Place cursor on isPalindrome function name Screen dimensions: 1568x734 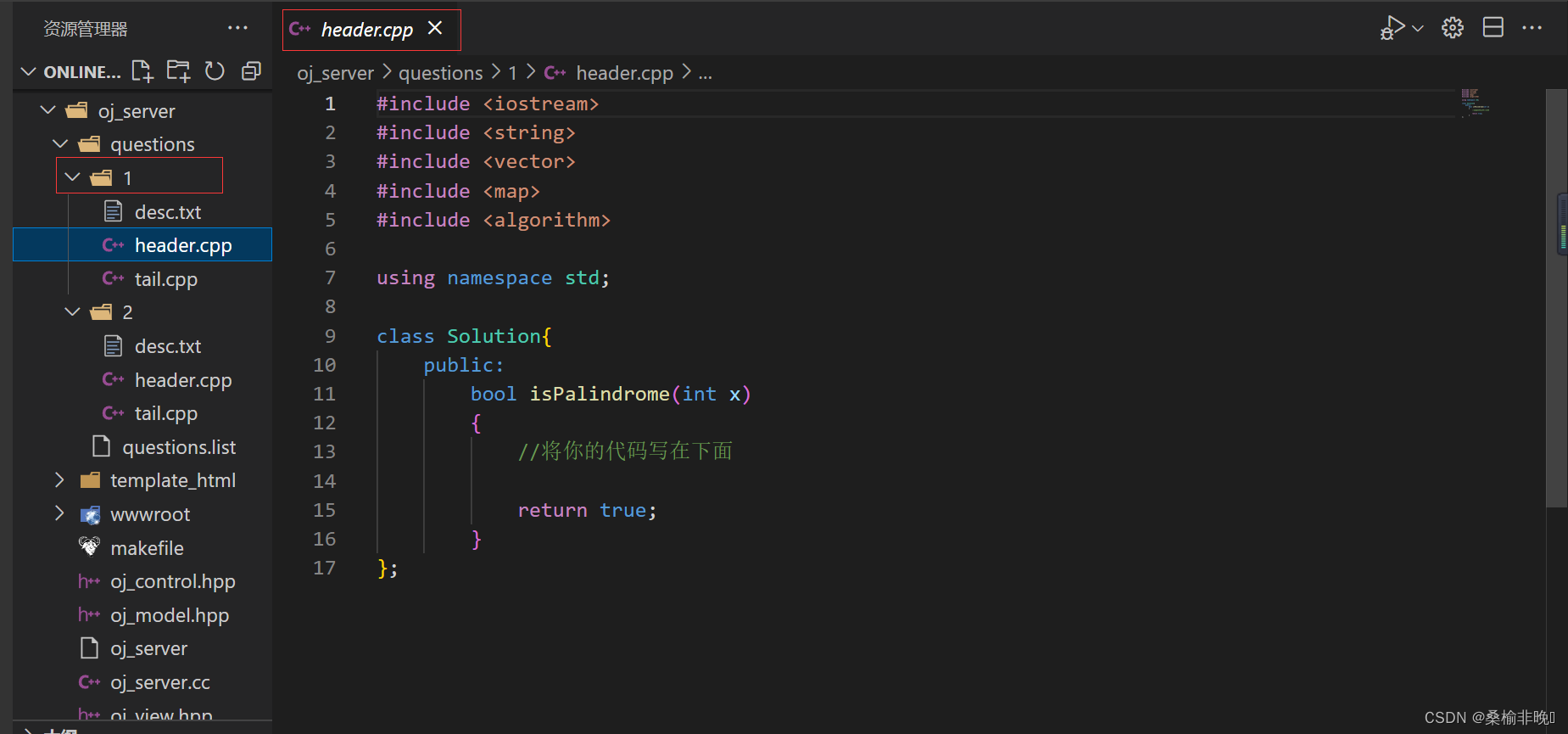600,394
